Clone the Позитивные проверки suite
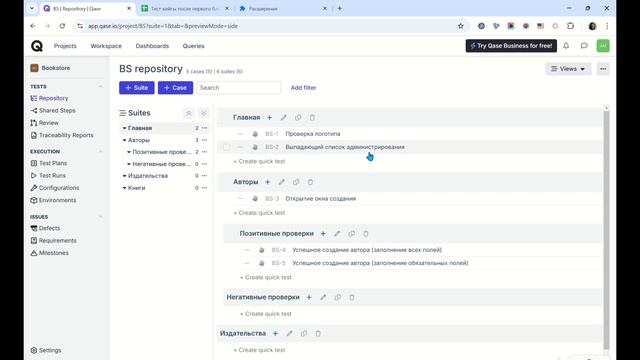The image size is (640, 360). click(x=351, y=234)
